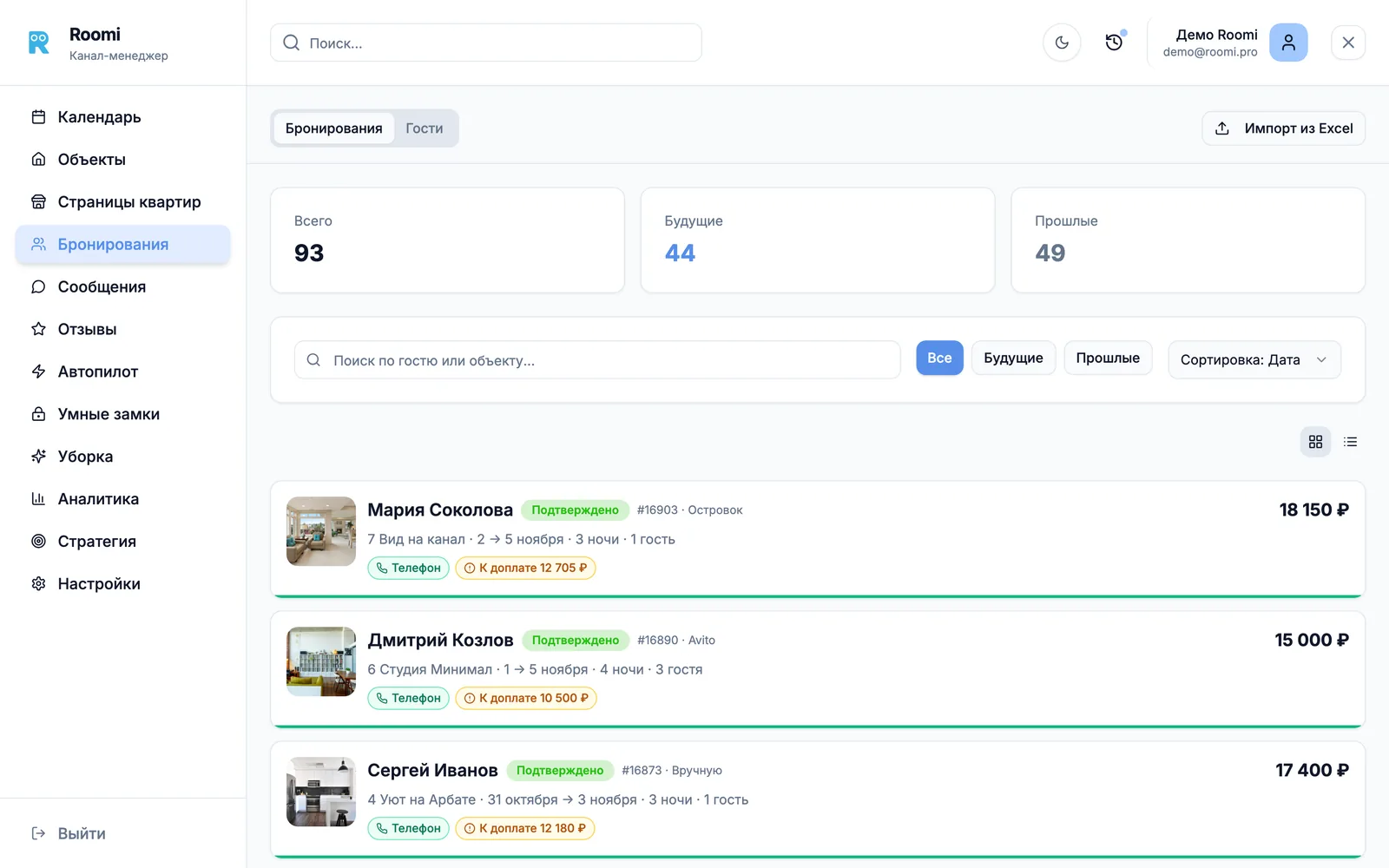Open Мария Соколова booking thumbnail
Screen dimensions: 1389x868
click(x=321, y=531)
